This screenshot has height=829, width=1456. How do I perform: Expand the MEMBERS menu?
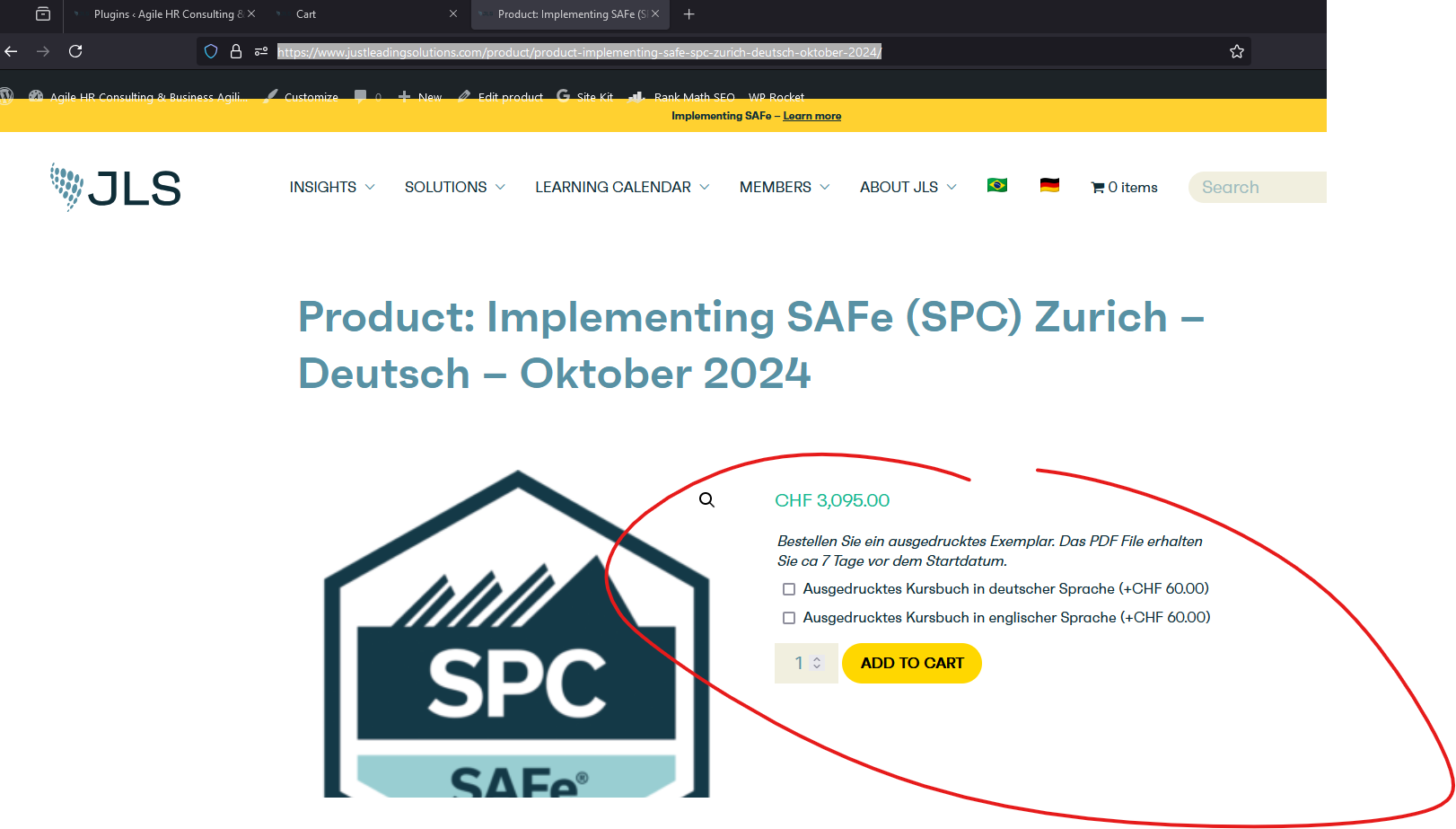[x=785, y=187]
